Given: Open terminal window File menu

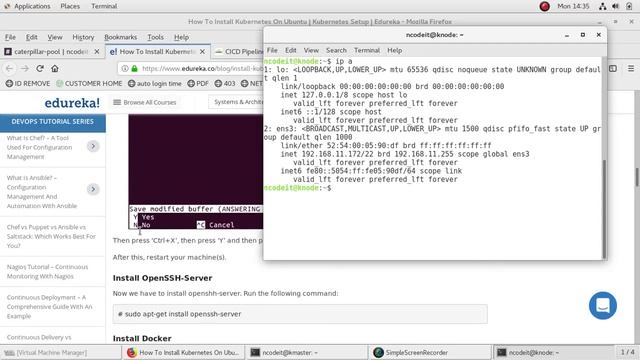Looking at the screenshot, I should [272, 50].
